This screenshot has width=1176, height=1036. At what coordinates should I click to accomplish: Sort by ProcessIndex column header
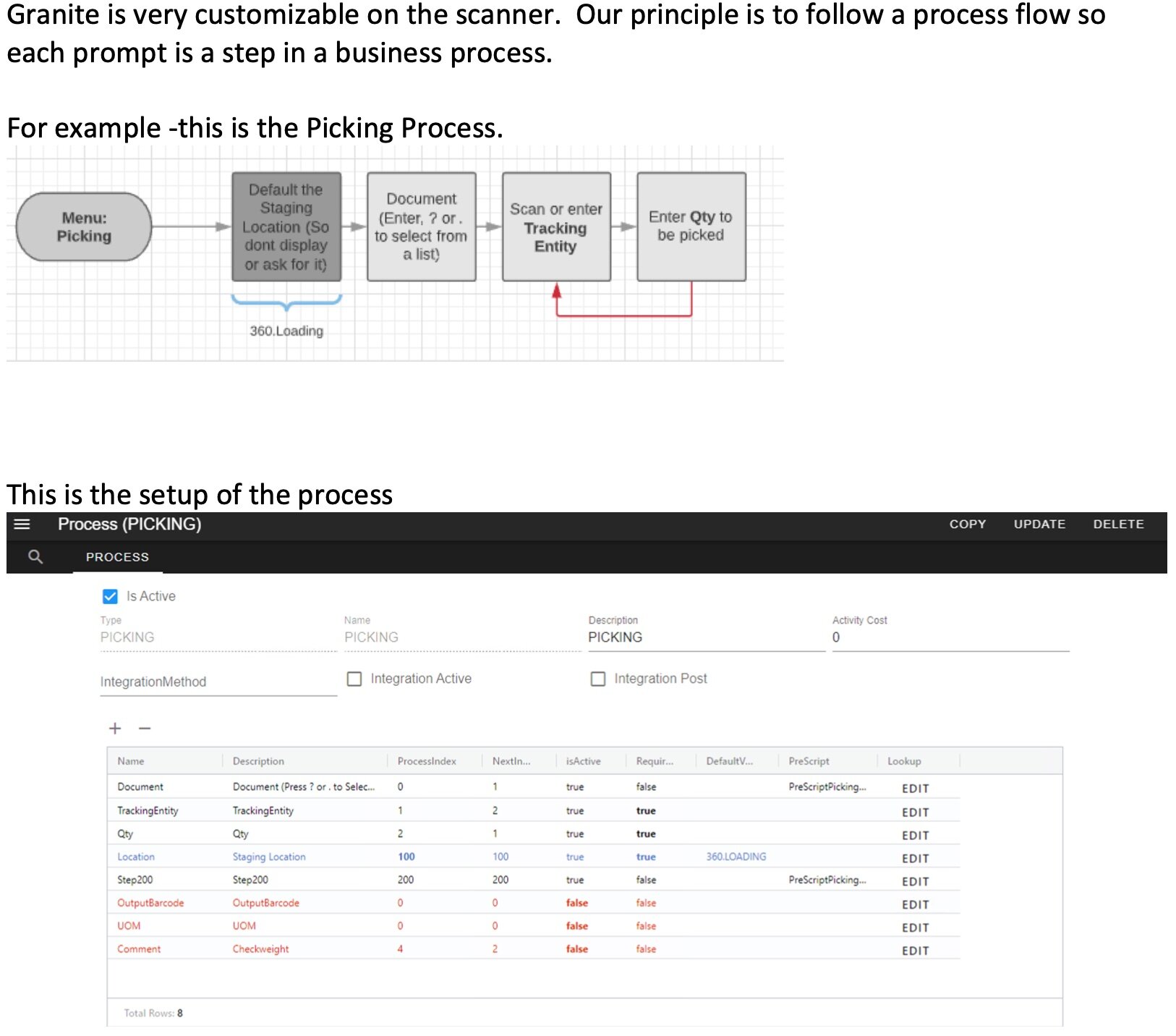pos(427,761)
